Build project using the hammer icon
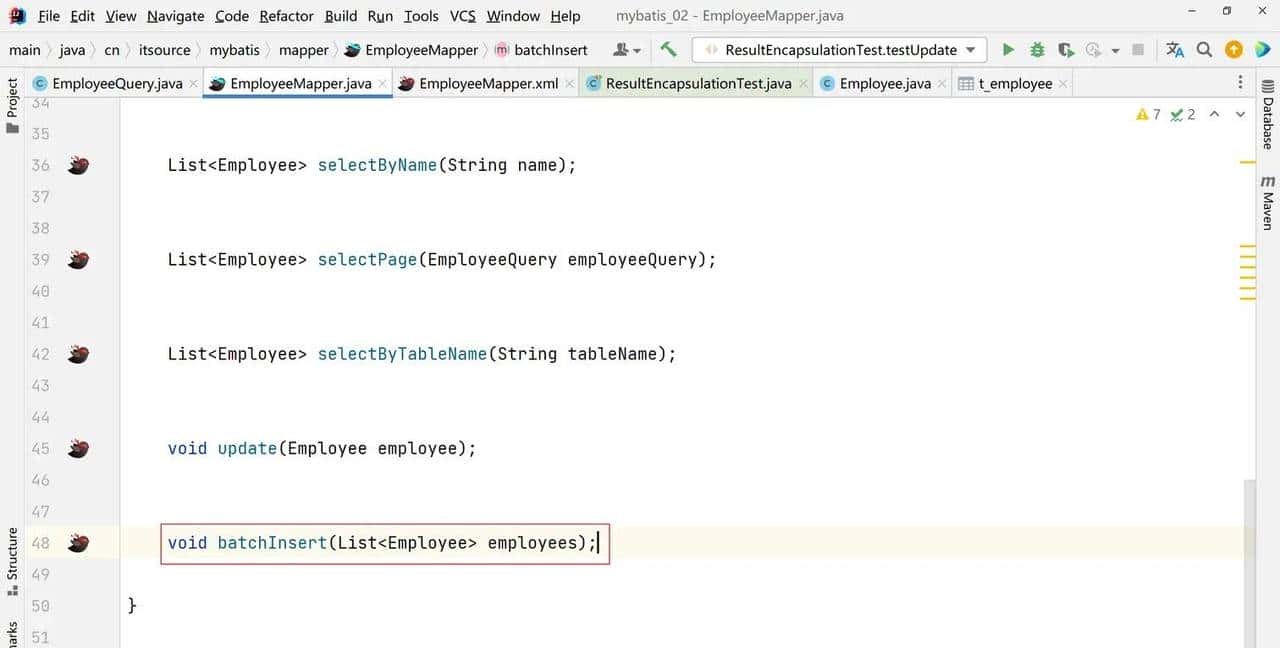 coord(669,50)
